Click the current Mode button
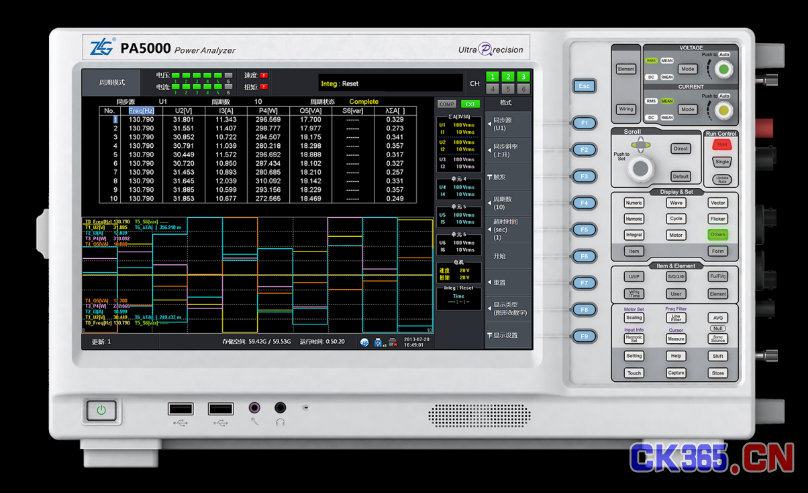This screenshot has width=808, height=493. tap(688, 109)
